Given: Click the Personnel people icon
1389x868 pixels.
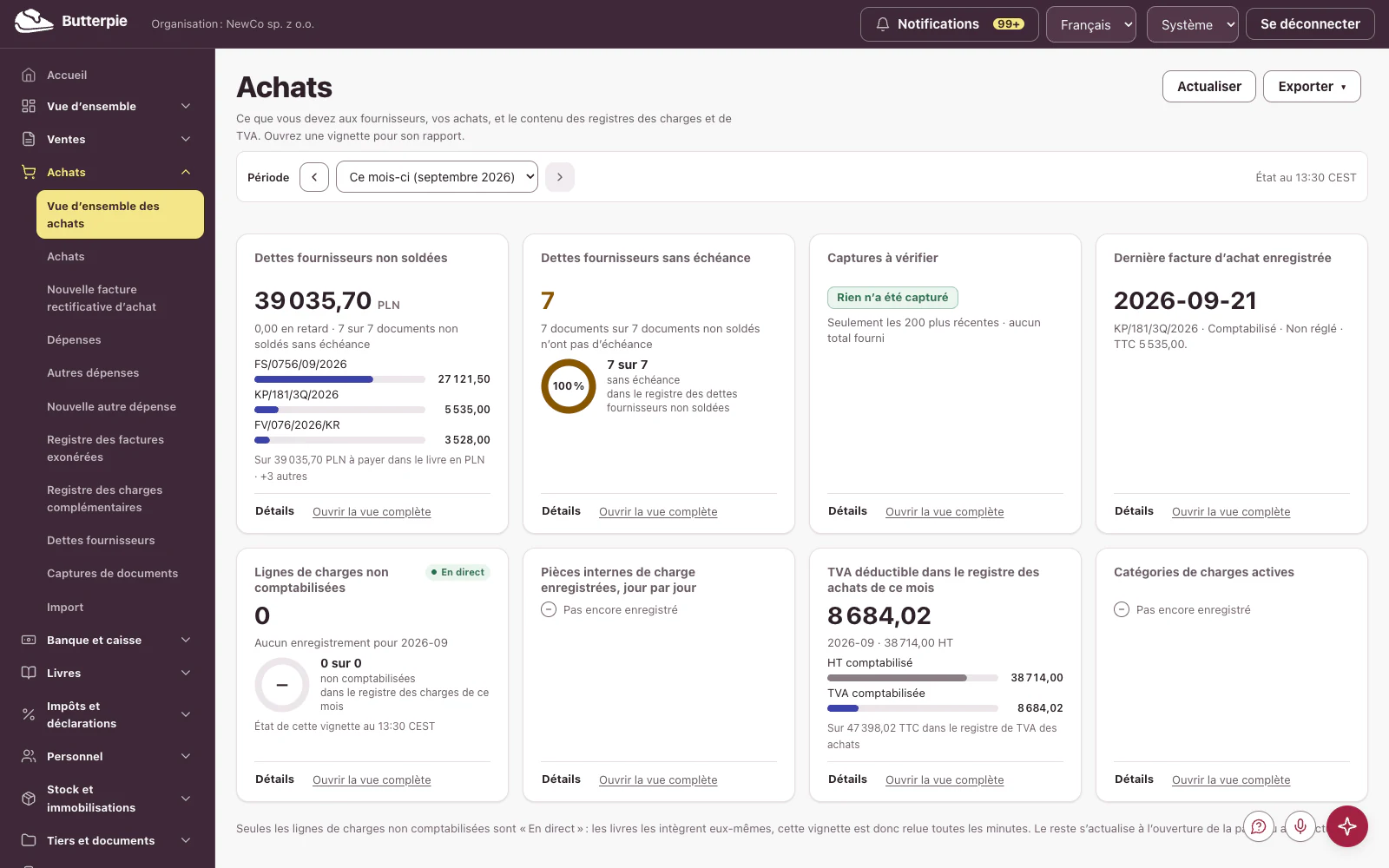Looking at the screenshot, I should click(x=29, y=756).
